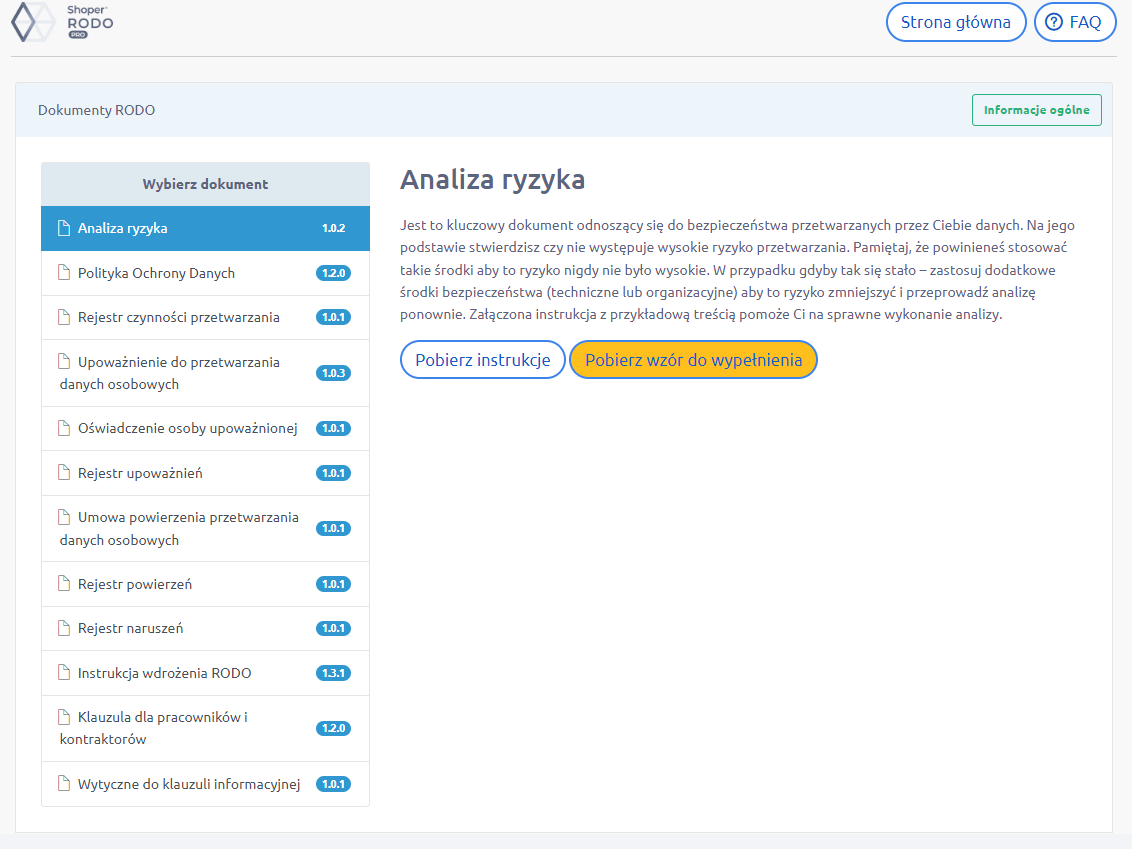This screenshot has height=849, width=1132.
Task: Select Wytyczne do klauzuli informacyjnej
Action: (x=189, y=784)
